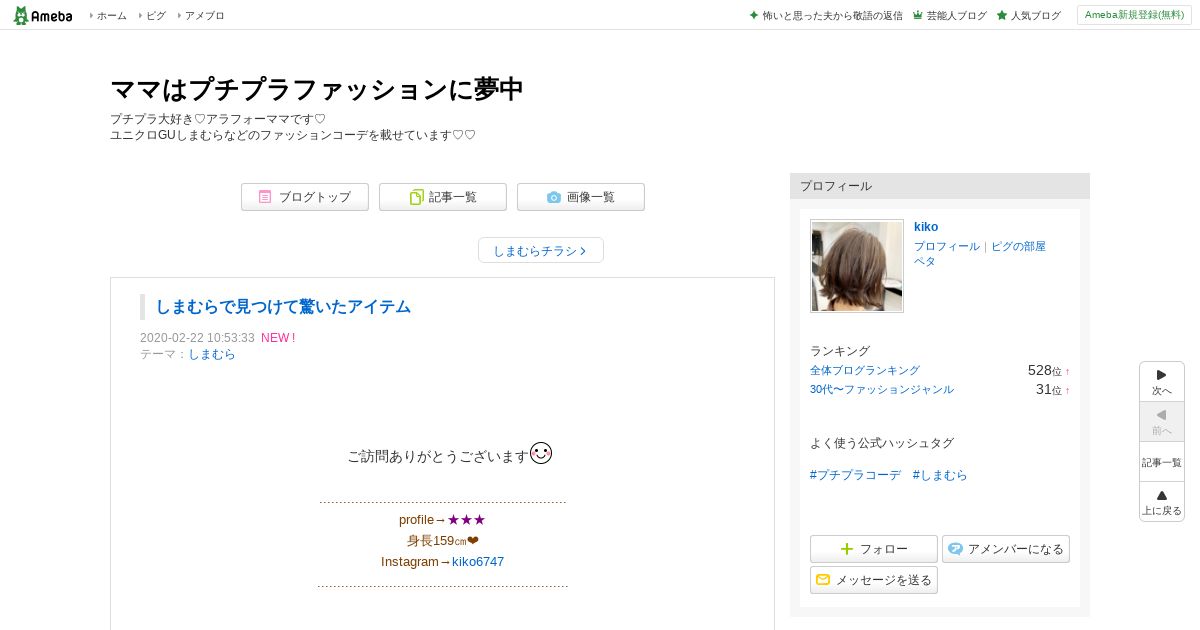Open プロフィール link beside photo
1200x630 pixels.
[947, 246]
